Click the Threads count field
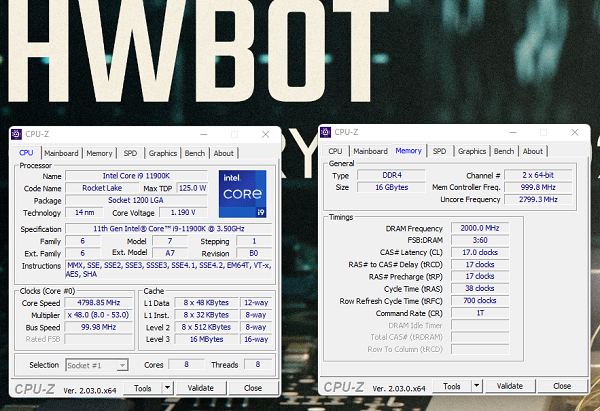Image resolution: width=600 pixels, height=411 pixels. click(x=258, y=364)
